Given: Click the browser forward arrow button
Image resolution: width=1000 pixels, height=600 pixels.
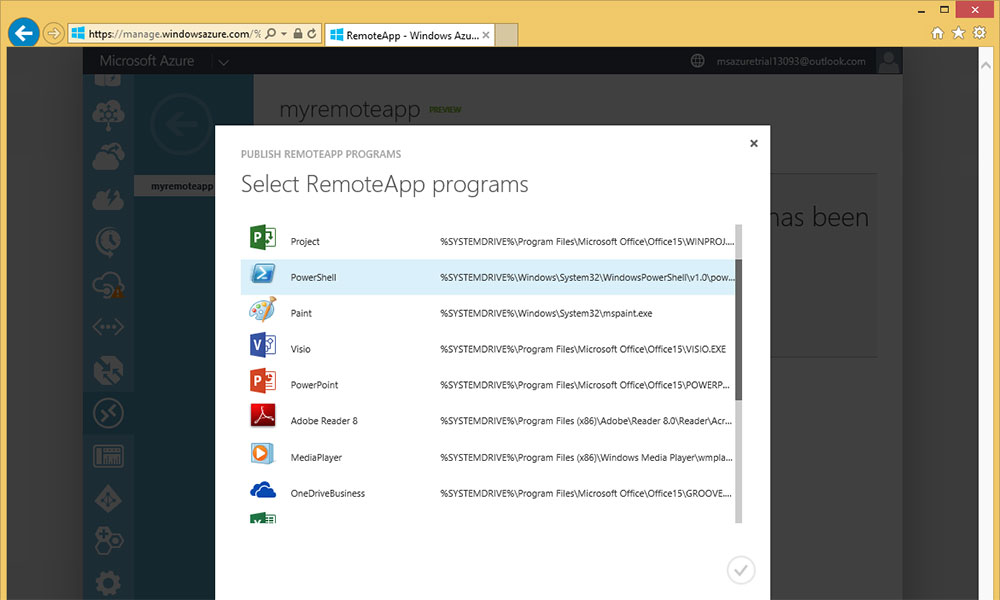Looking at the screenshot, I should pos(54,33).
